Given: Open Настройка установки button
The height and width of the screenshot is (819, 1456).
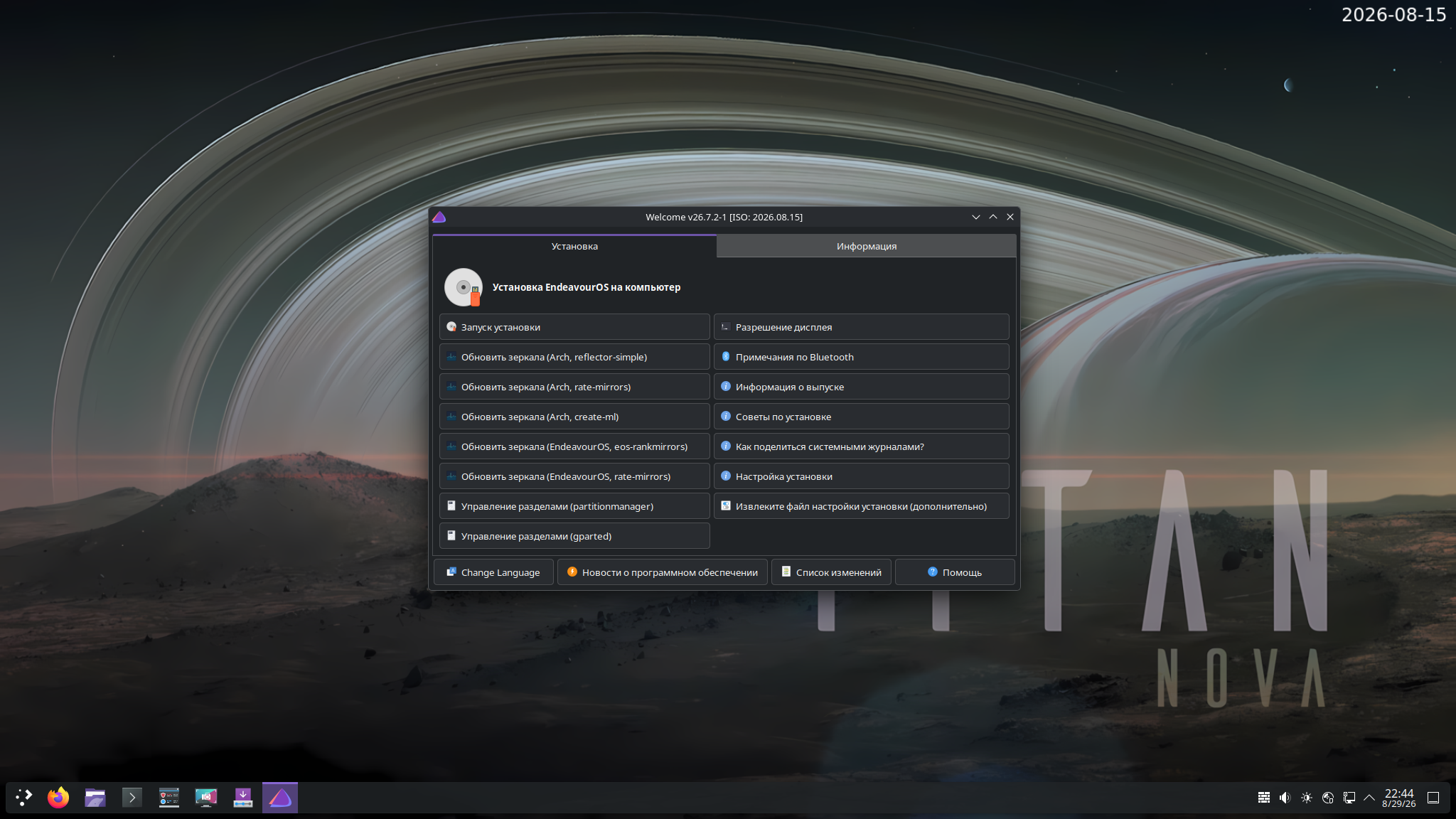Looking at the screenshot, I should pyautogui.click(x=862, y=476).
